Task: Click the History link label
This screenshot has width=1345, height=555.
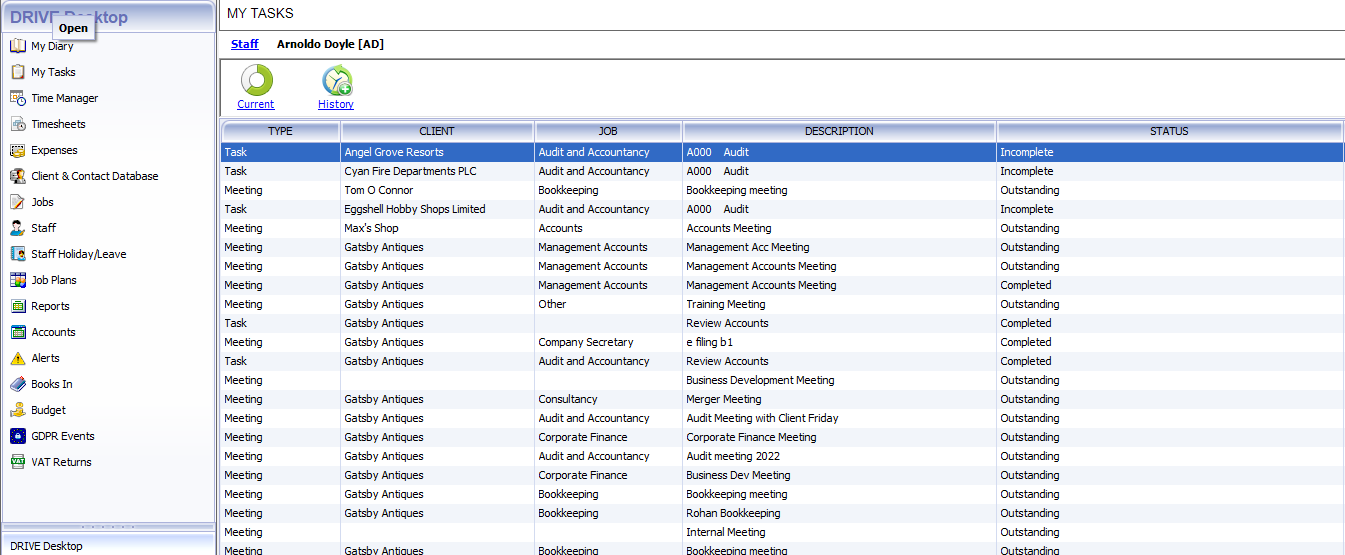Action: [336, 104]
